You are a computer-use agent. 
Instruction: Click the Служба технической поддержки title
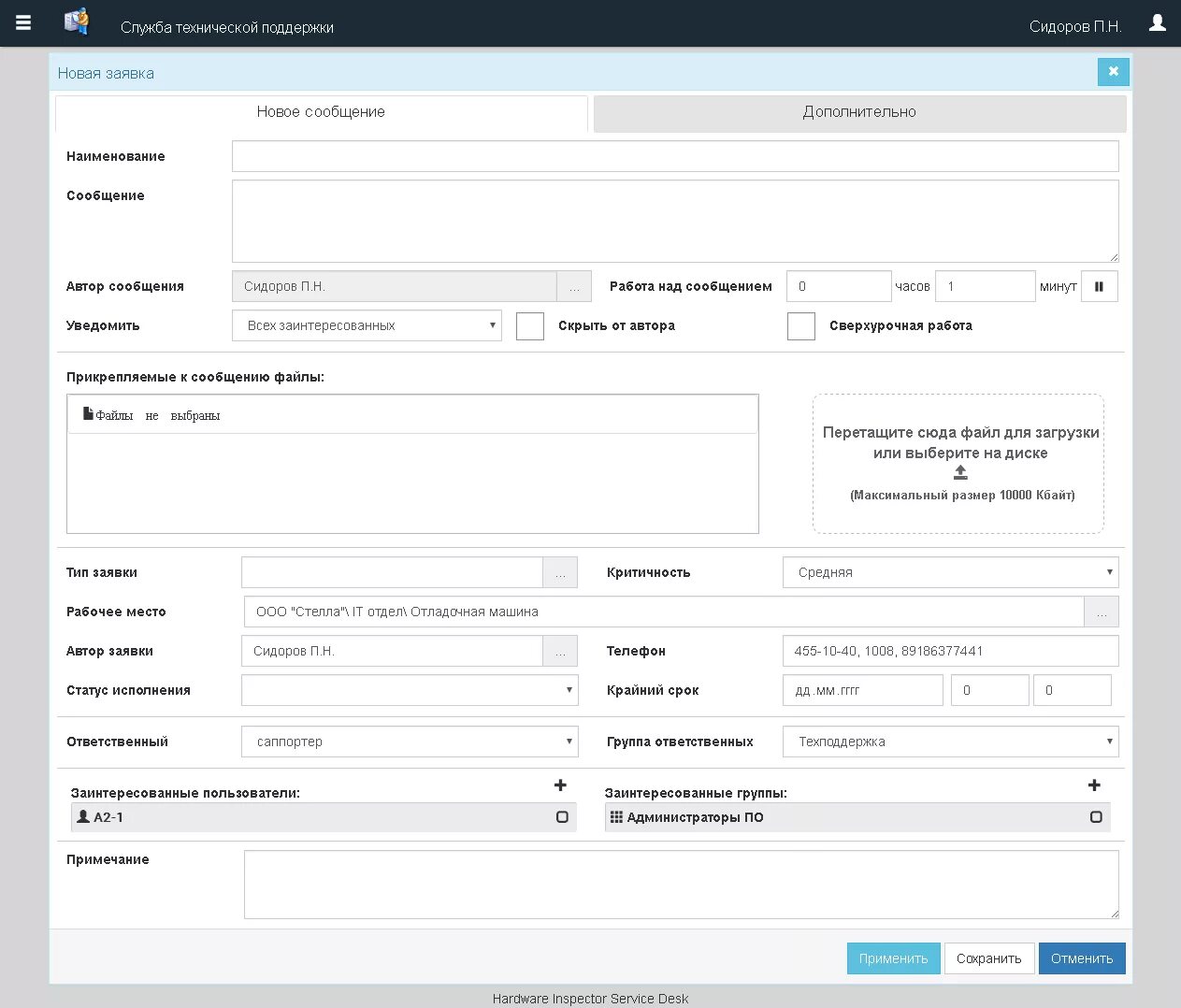pos(227,27)
